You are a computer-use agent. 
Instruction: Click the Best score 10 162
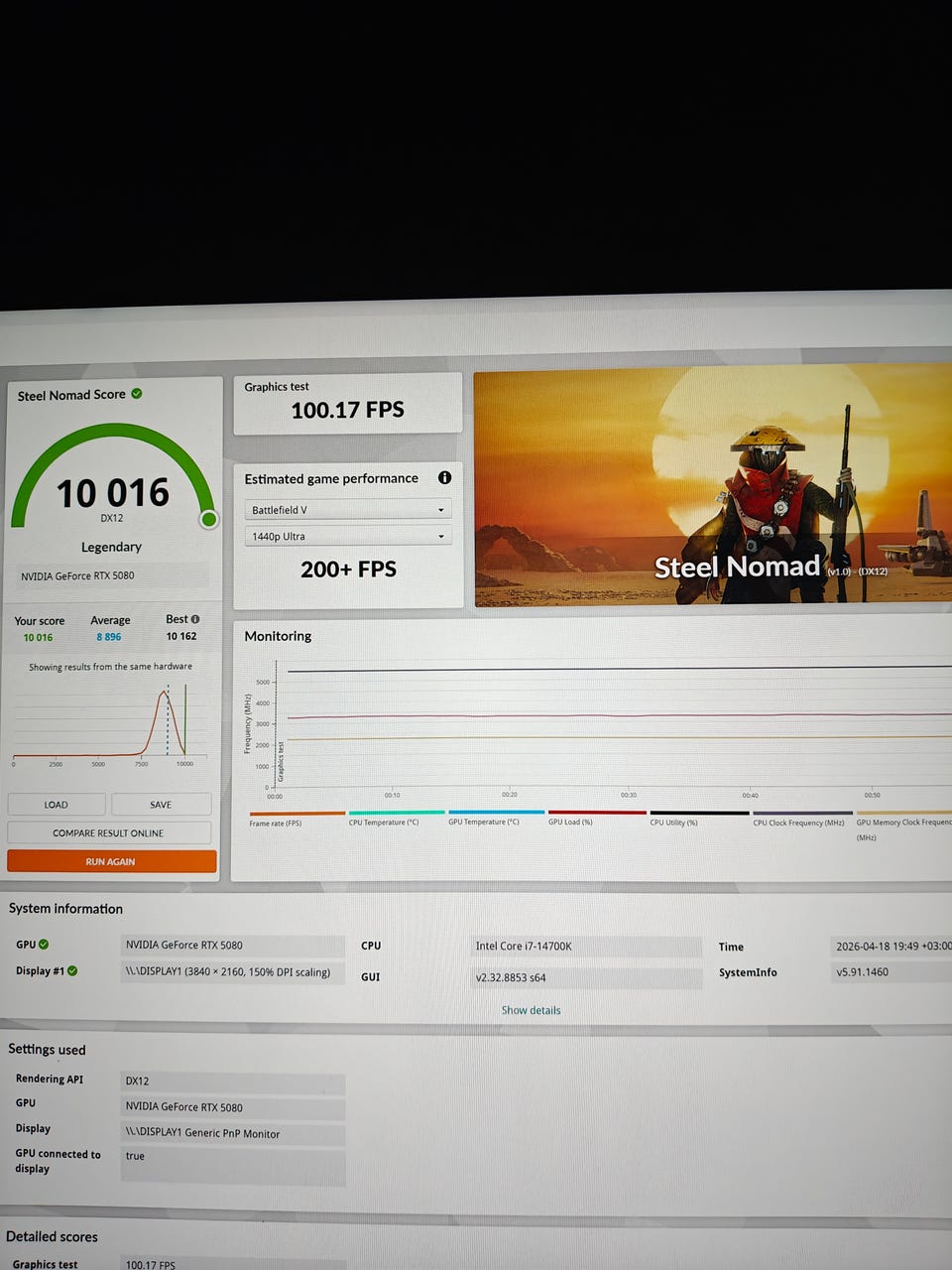[x=181, y=636]
